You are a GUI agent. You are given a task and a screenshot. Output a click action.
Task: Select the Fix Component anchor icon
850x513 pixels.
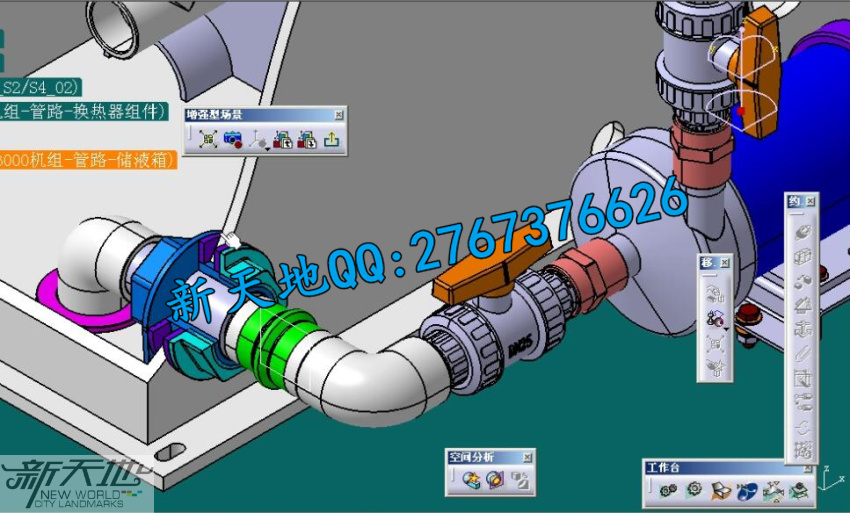[x=802, y=329]
